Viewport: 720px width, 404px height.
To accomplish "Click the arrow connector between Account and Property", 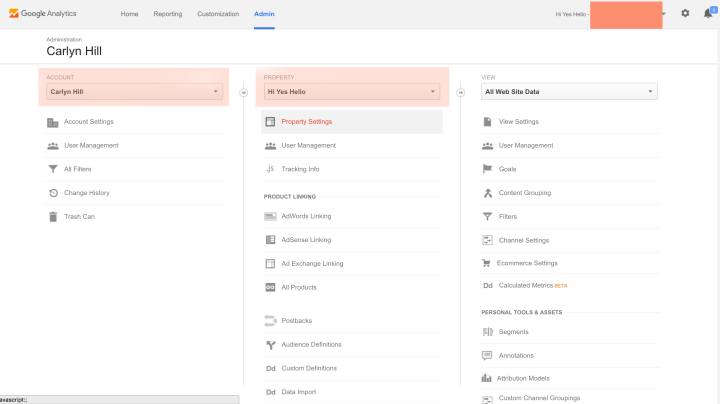I will [x=243, y=93].
